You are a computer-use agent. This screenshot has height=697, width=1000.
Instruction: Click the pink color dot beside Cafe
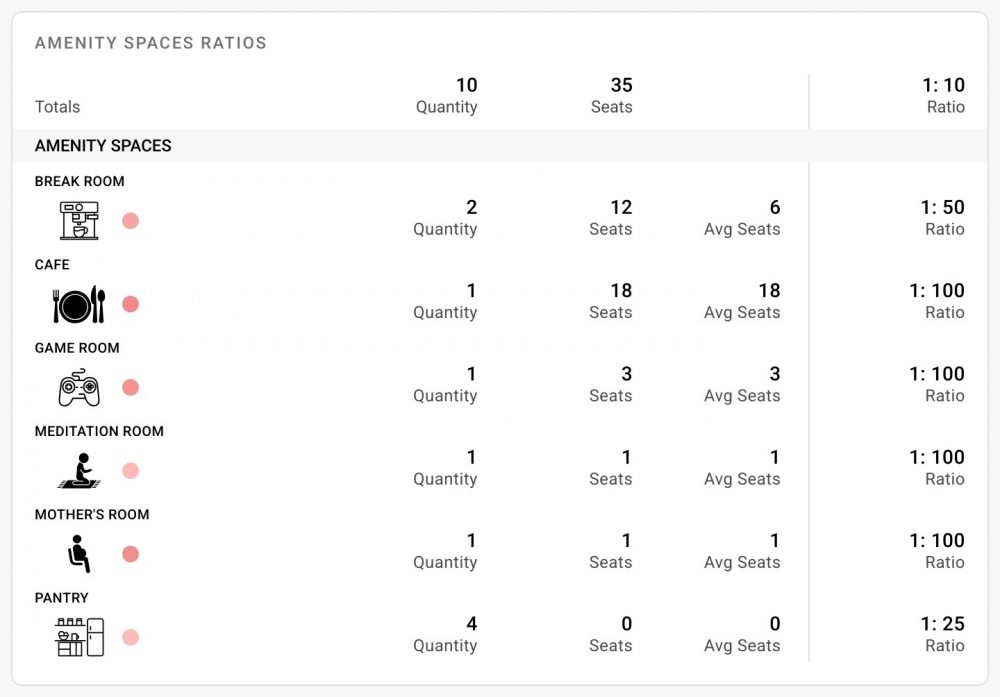coord(131,304)
